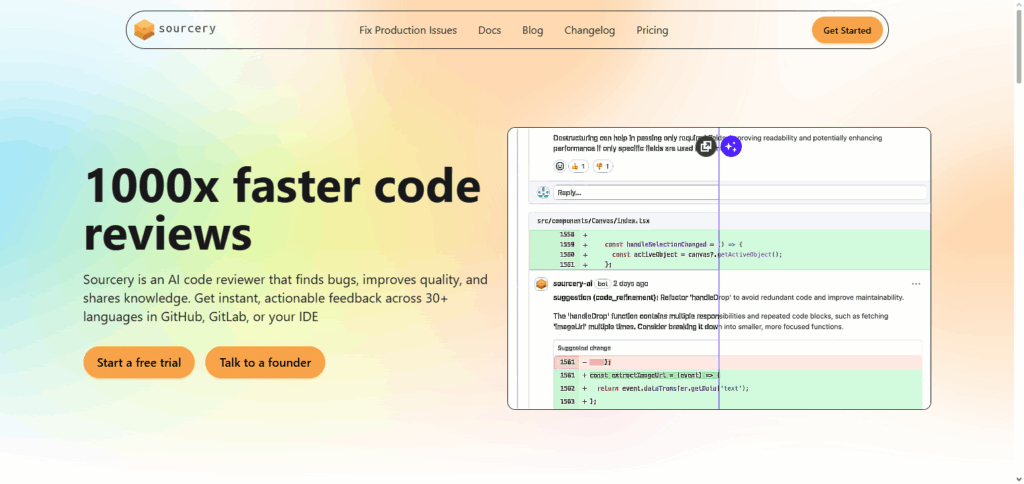The image size is (1024, 484).
Task: Click the user avatar beside the Reply field
Action: tap(543, 192)
